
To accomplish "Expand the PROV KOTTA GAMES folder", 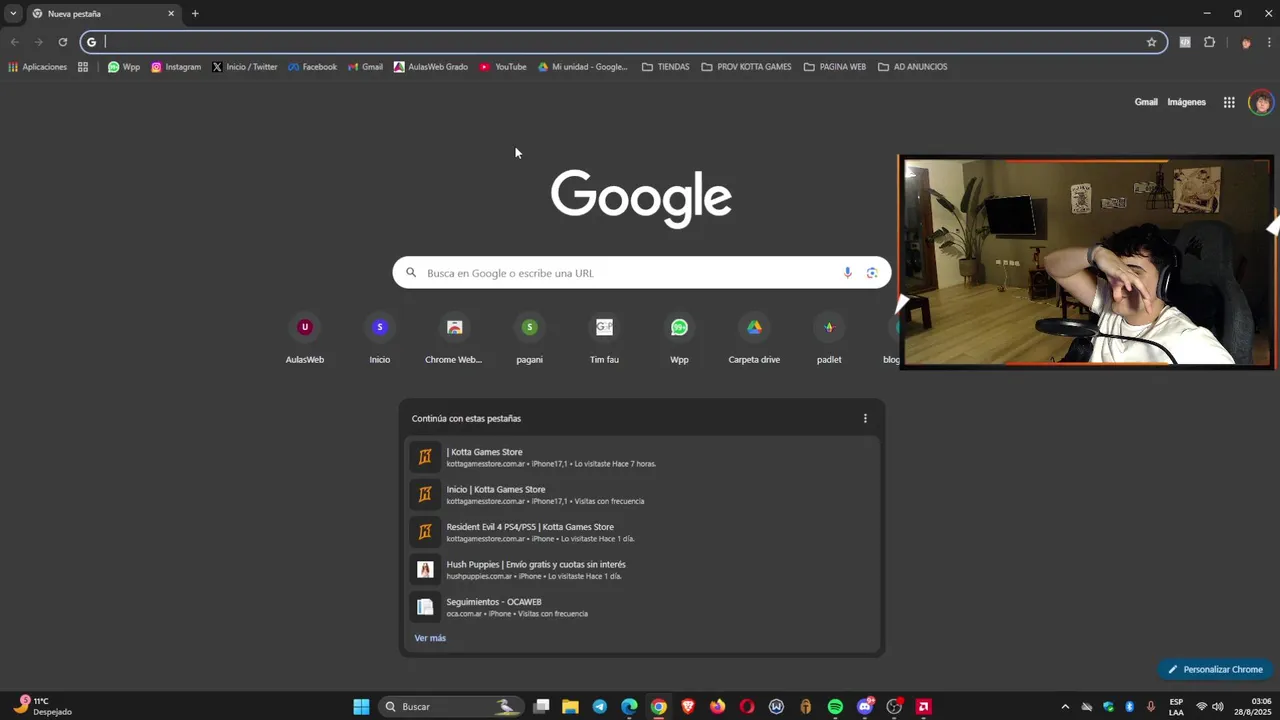I will (747, 67).
